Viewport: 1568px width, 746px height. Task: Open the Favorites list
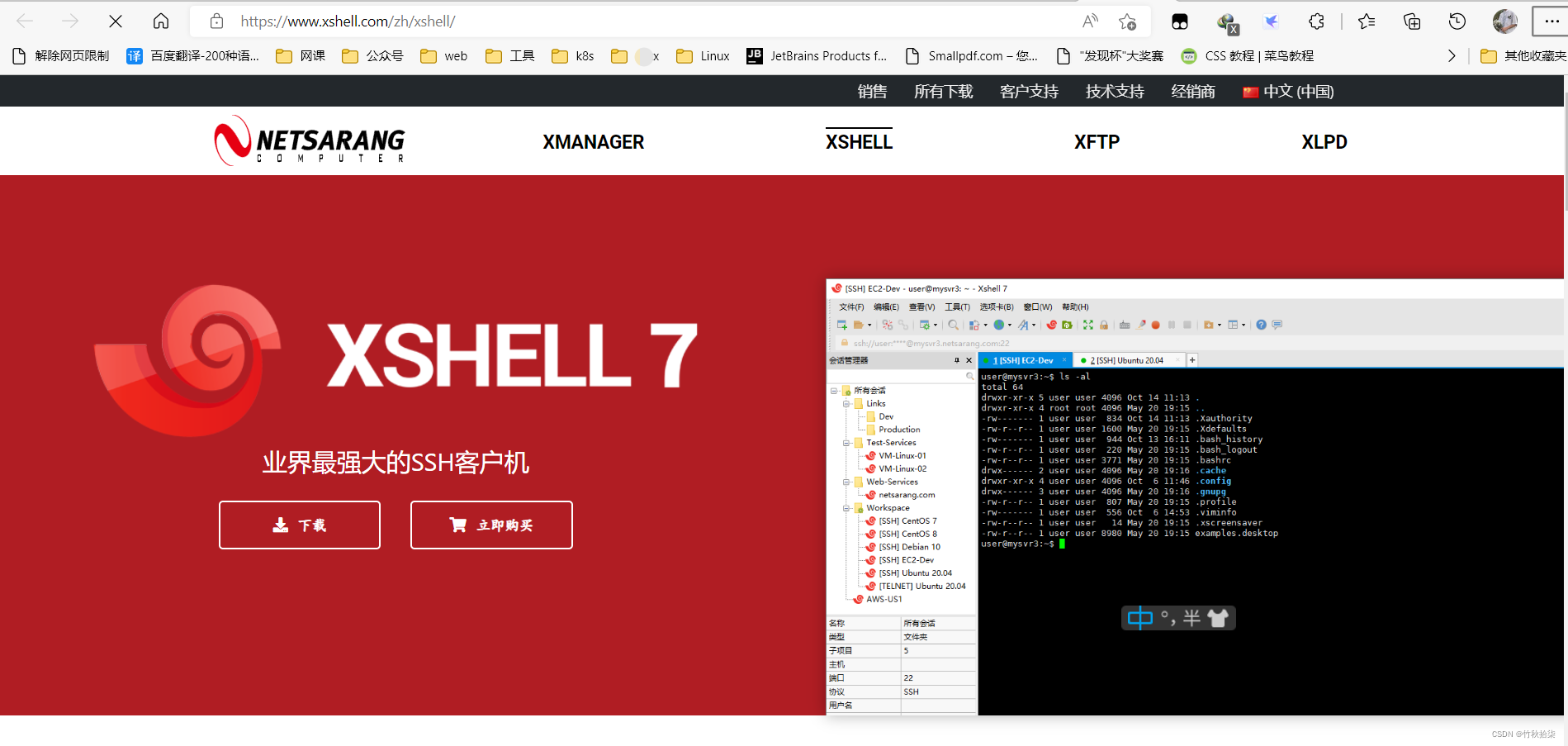[1367, 21]
